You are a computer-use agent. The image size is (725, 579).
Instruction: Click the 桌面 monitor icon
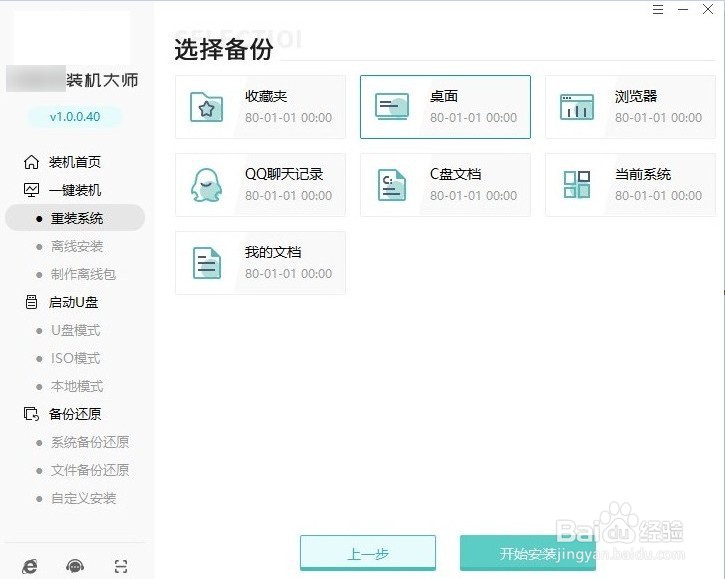392,107
